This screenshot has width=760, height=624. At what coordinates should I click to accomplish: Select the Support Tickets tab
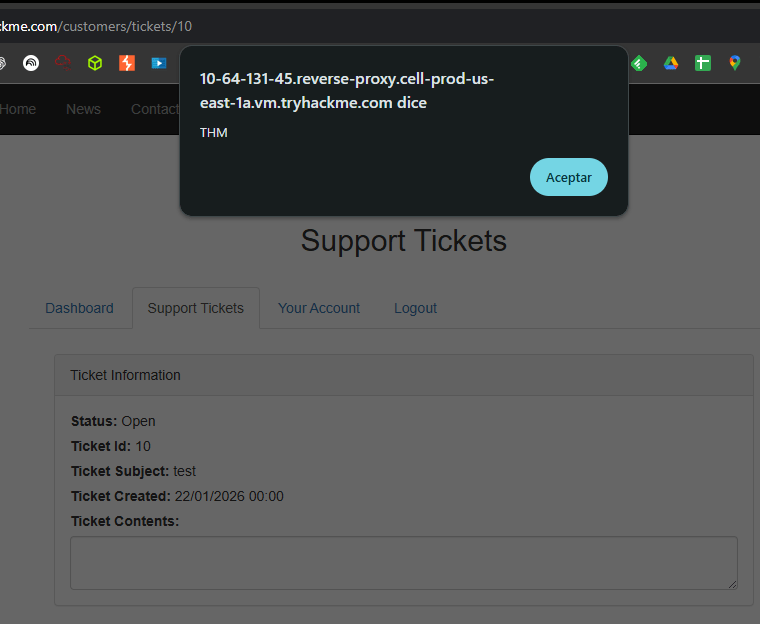[196, 308]
